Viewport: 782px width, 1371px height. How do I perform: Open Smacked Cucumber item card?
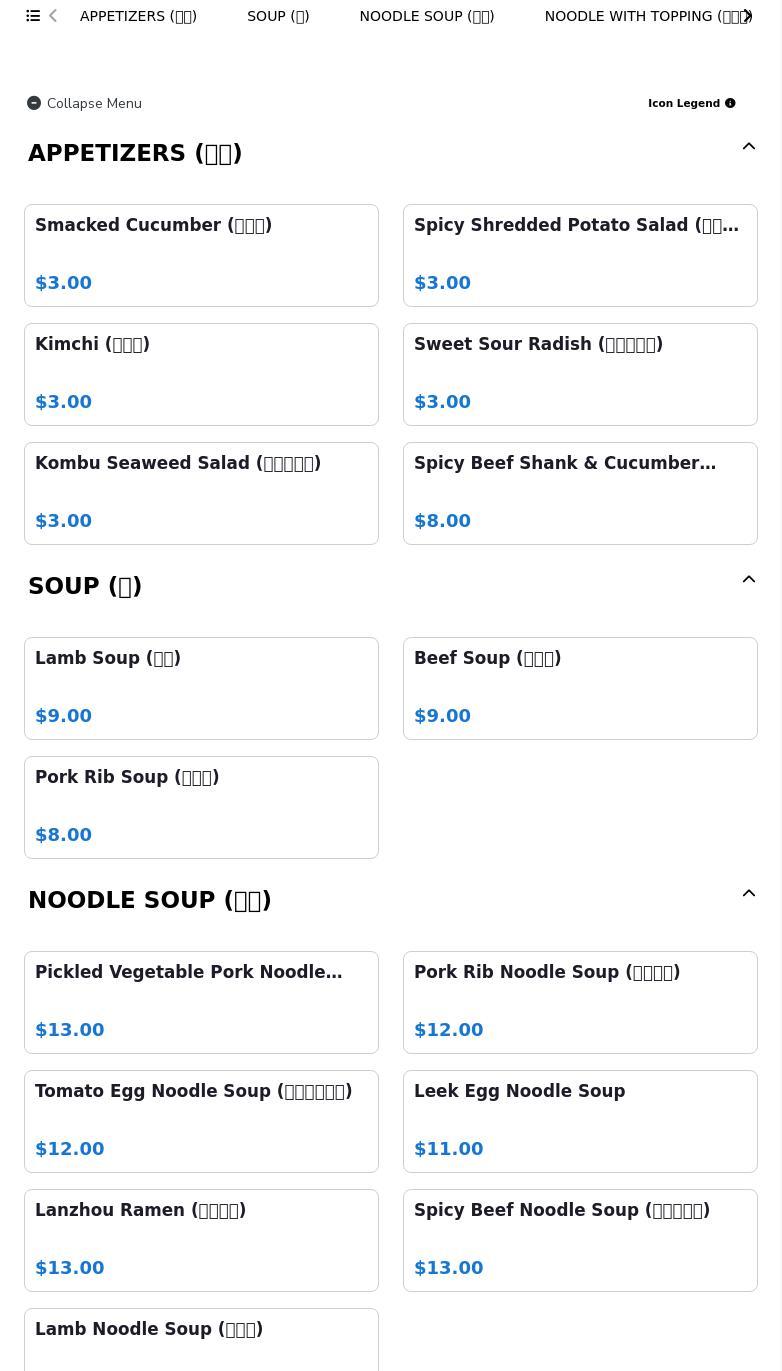click(x=201, y=255)
